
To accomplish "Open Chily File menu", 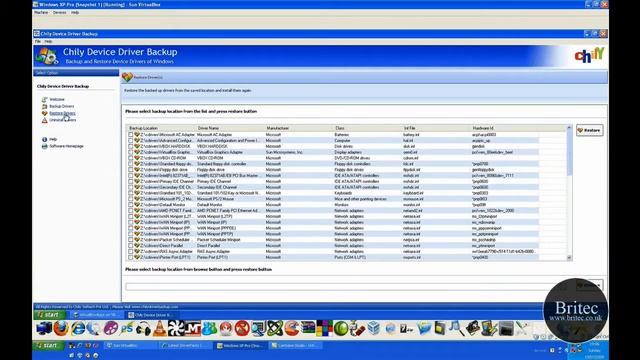I will point(38,41).
